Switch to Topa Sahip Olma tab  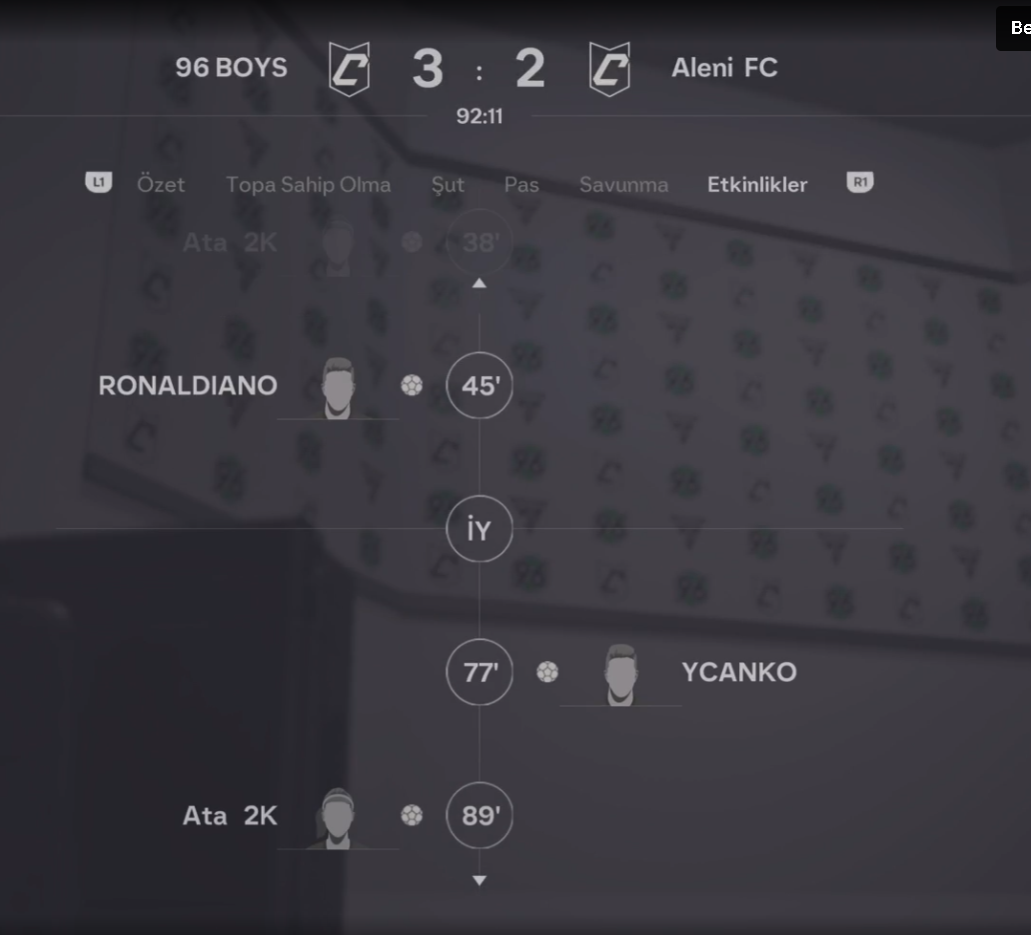pyautogui.click(x=308, y=185)
